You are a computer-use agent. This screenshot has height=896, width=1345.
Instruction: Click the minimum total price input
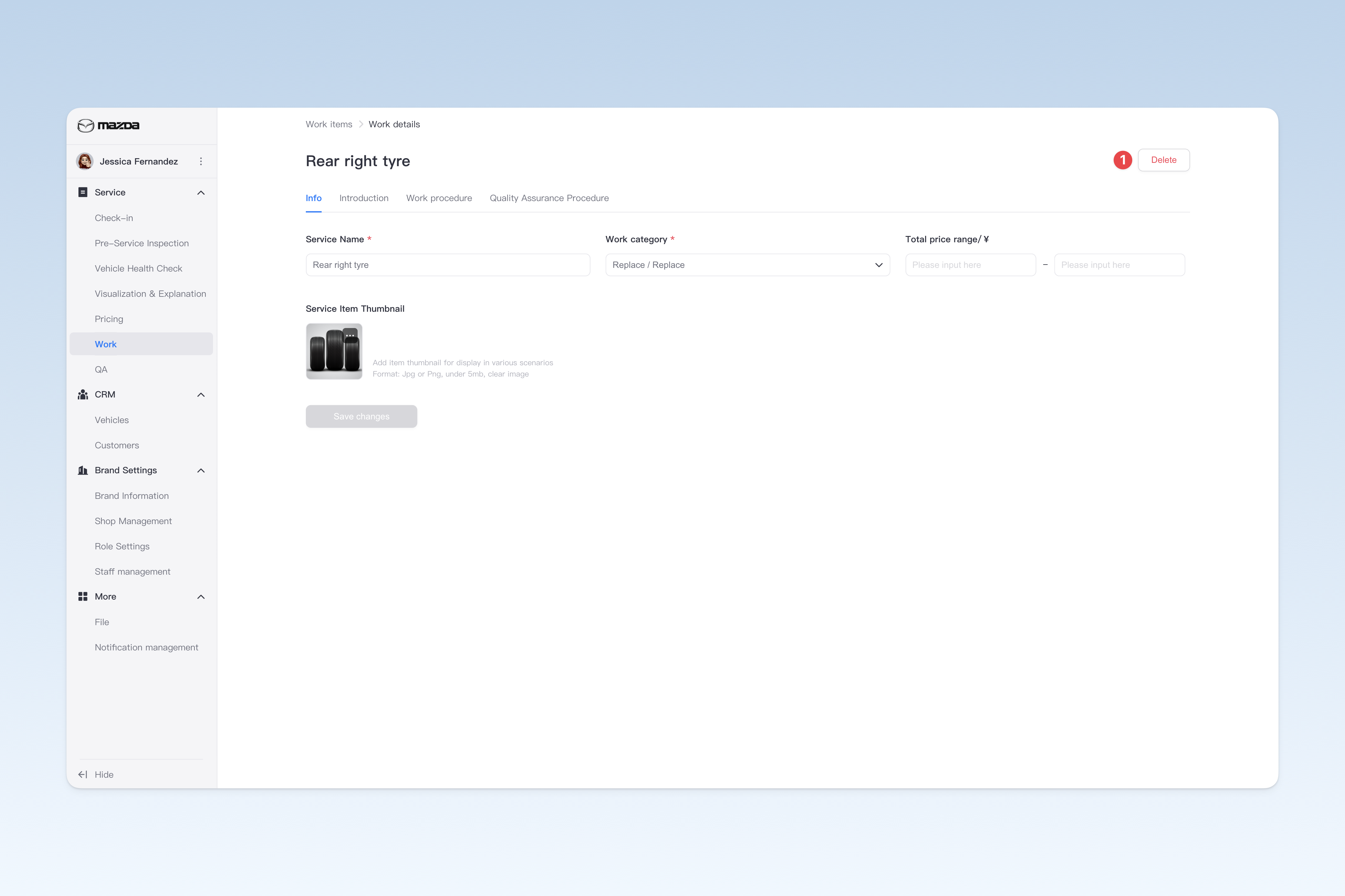coord(970,265)
